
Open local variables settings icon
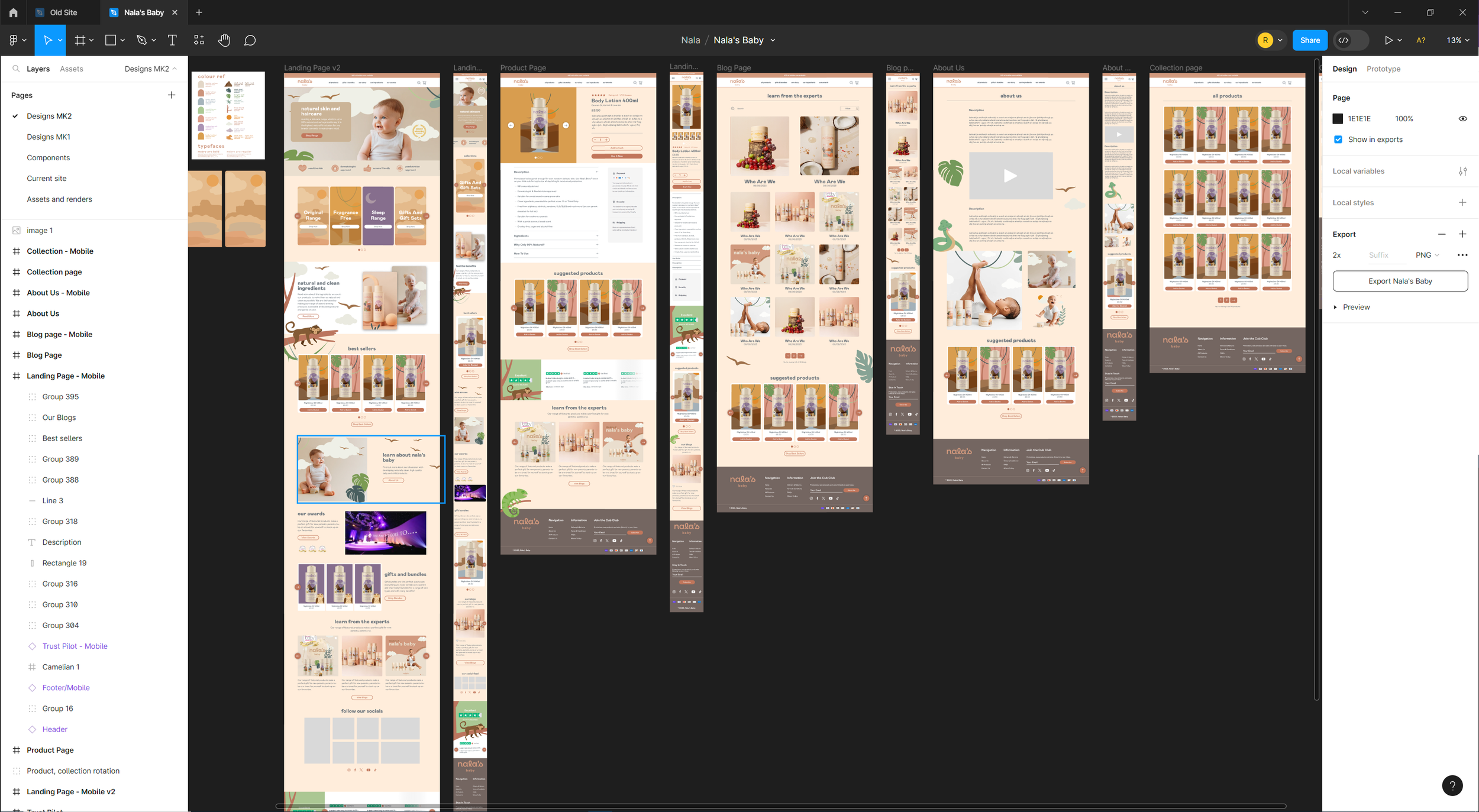[1462, 172]
